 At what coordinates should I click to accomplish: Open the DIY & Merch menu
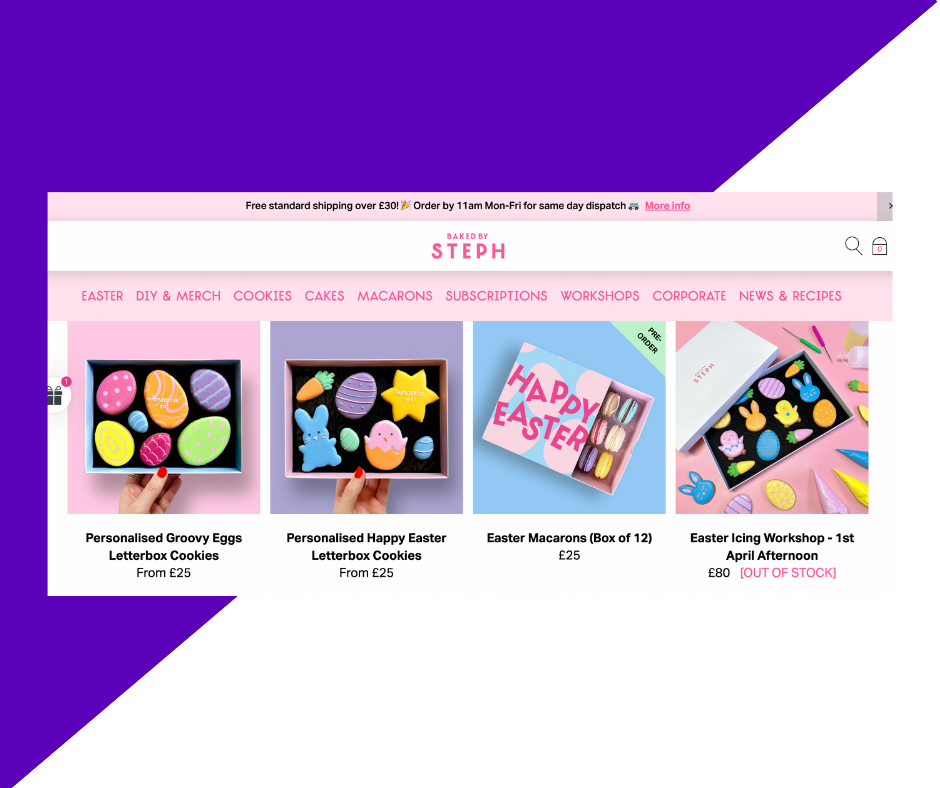coord(178,296)
